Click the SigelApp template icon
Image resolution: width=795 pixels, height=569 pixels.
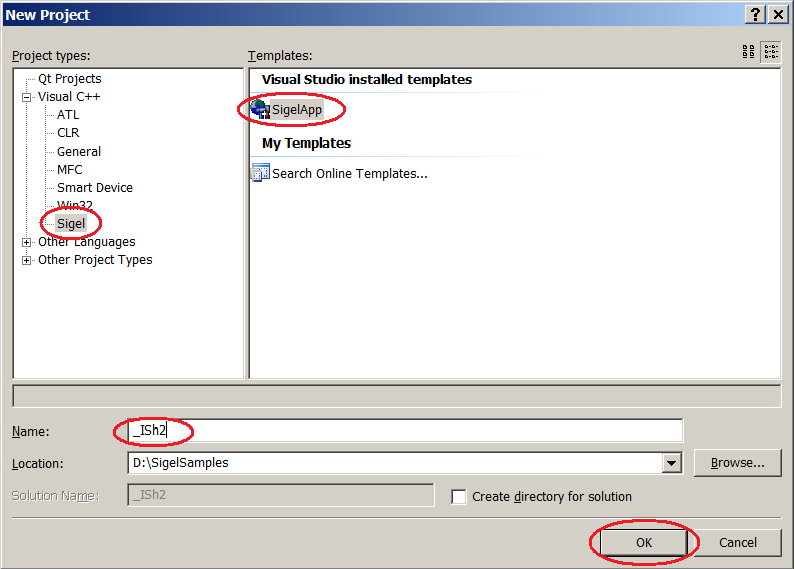tap(260, 109)
